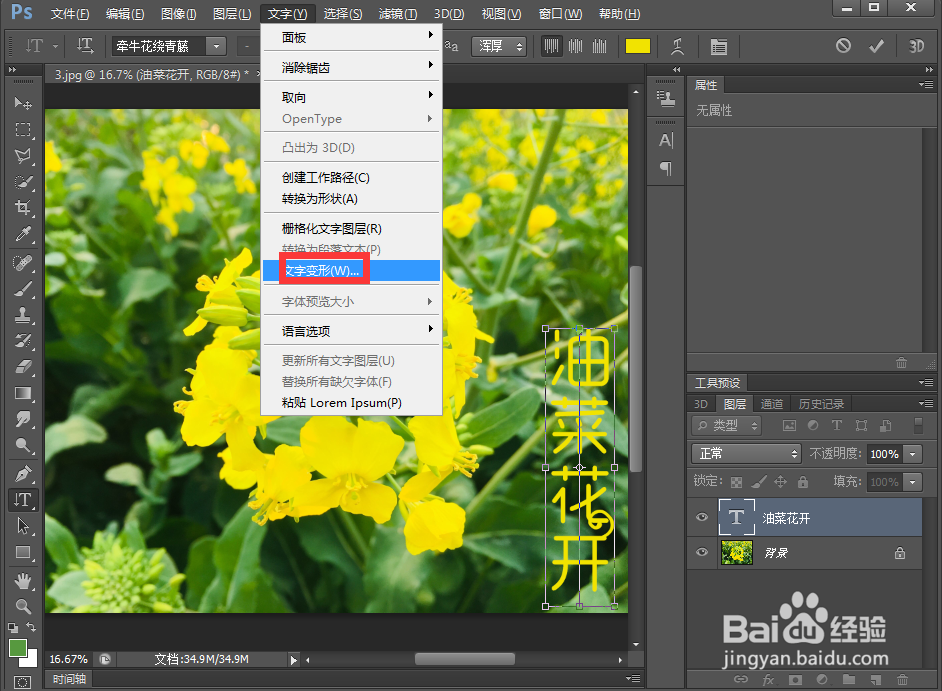Open the 正常 blend mode dropdown
Image resolution: width=942 pixels, height=691 pixels.
tap(745, 453)
